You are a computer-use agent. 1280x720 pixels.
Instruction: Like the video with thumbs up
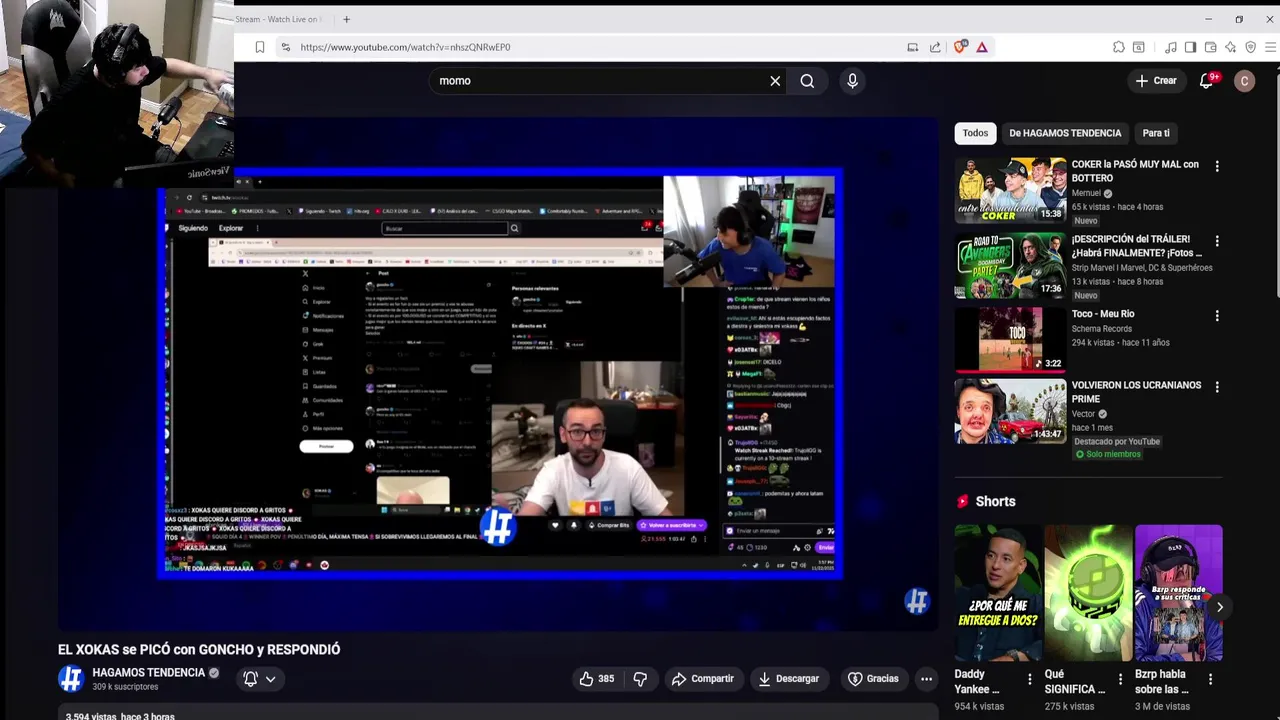596,679
